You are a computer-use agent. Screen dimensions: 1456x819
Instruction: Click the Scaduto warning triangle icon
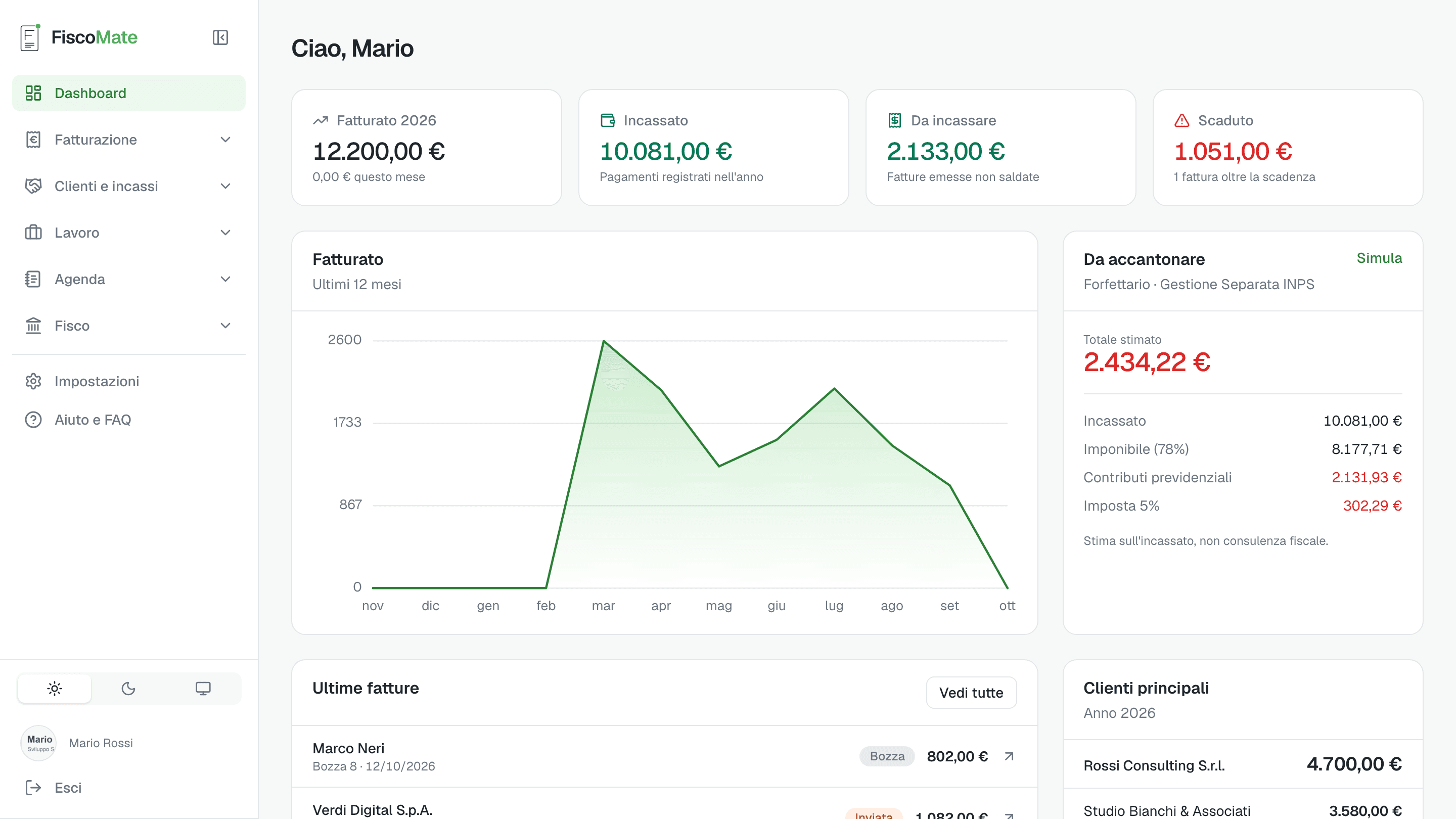pos(1182,120)
